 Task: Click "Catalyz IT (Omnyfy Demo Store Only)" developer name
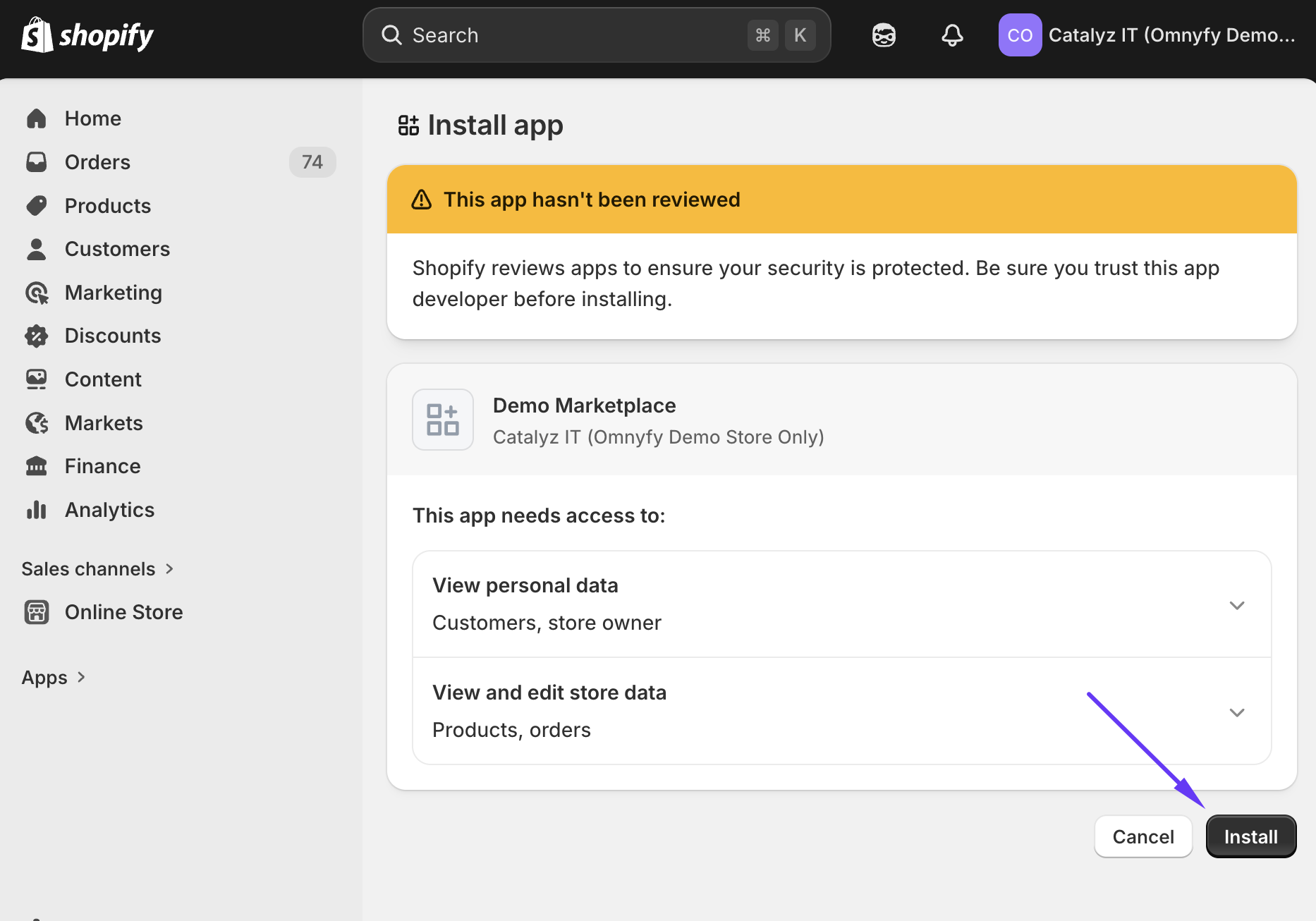659,437
